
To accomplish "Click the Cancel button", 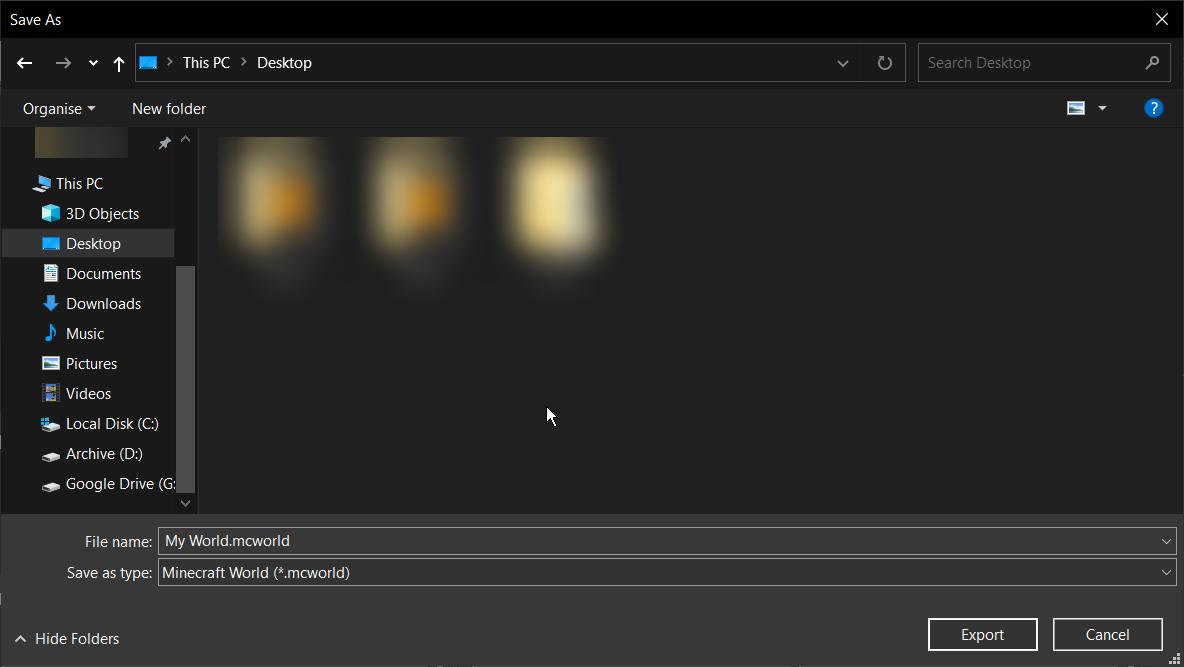I will click(x=1107, y=634).
